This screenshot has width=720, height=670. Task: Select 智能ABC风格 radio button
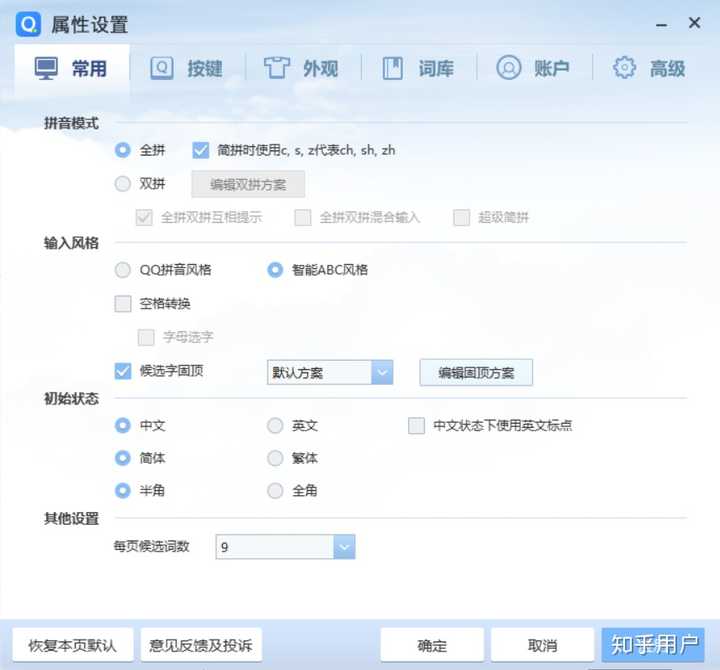coord(275,270)
